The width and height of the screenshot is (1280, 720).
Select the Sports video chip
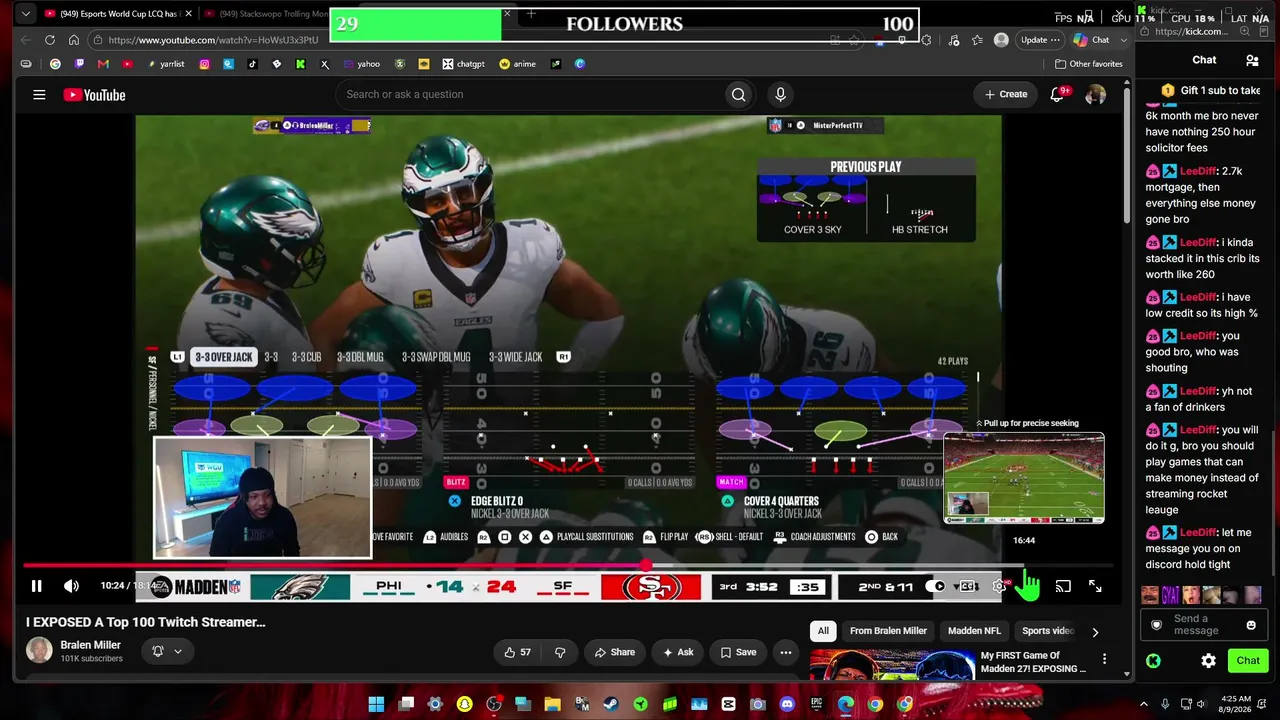pyautogui.click(x=1047, y=631)
